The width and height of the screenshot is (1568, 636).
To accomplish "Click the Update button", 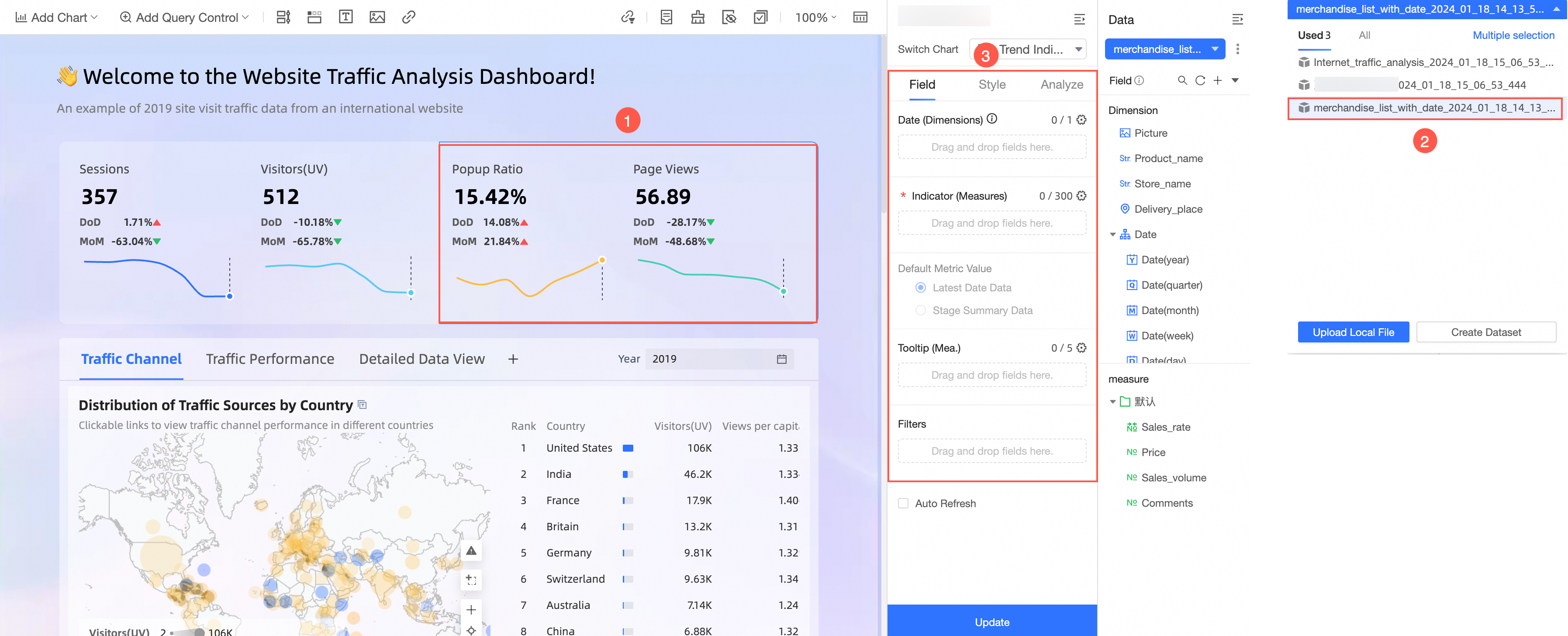I will coord(991,622).
